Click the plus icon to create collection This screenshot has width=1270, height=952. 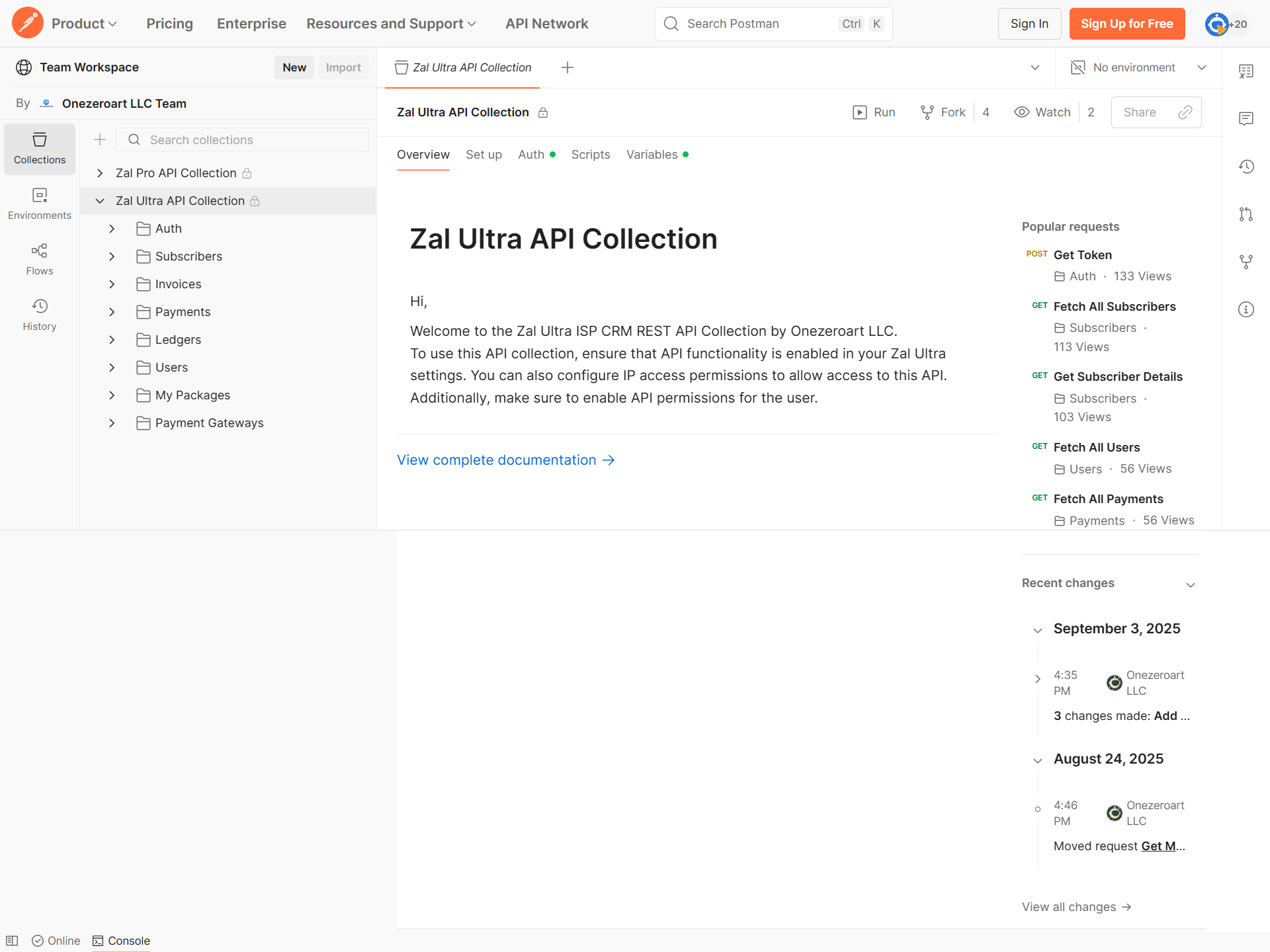(100, 139)
